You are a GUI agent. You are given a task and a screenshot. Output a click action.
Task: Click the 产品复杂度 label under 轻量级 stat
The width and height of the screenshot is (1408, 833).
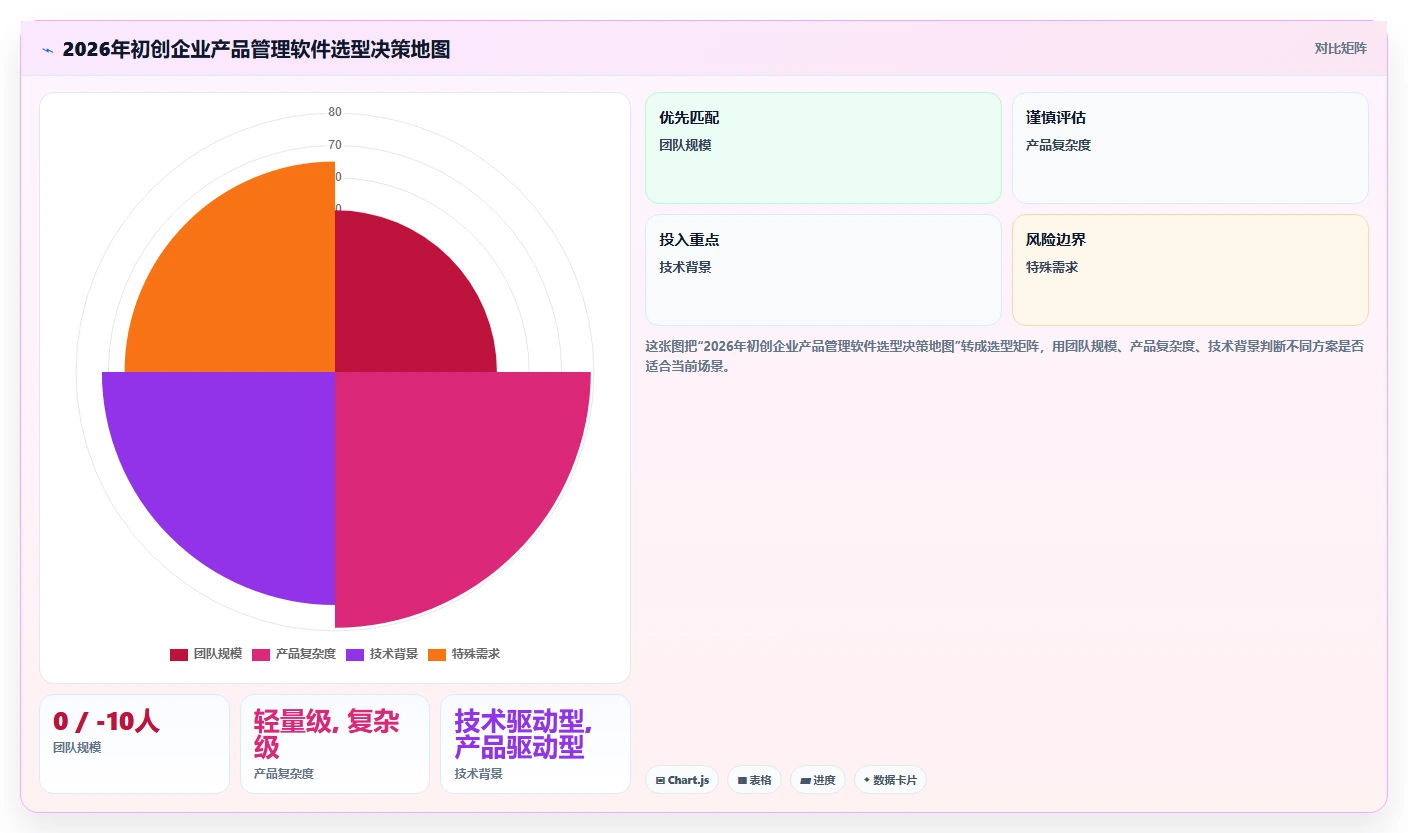(284, 773)
